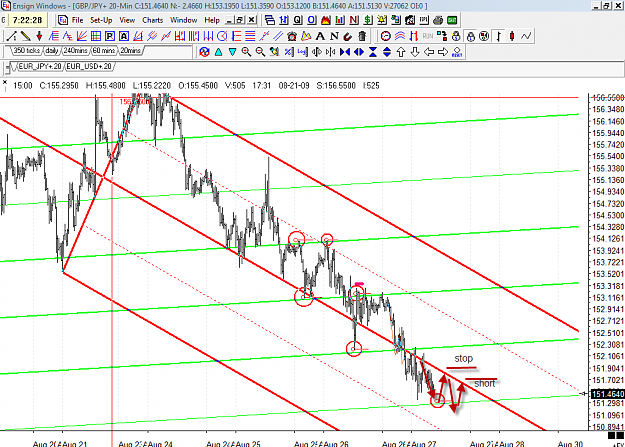Screen dimensions: 625x447
Task: Click the printer icon
Action: pos(438,20)
